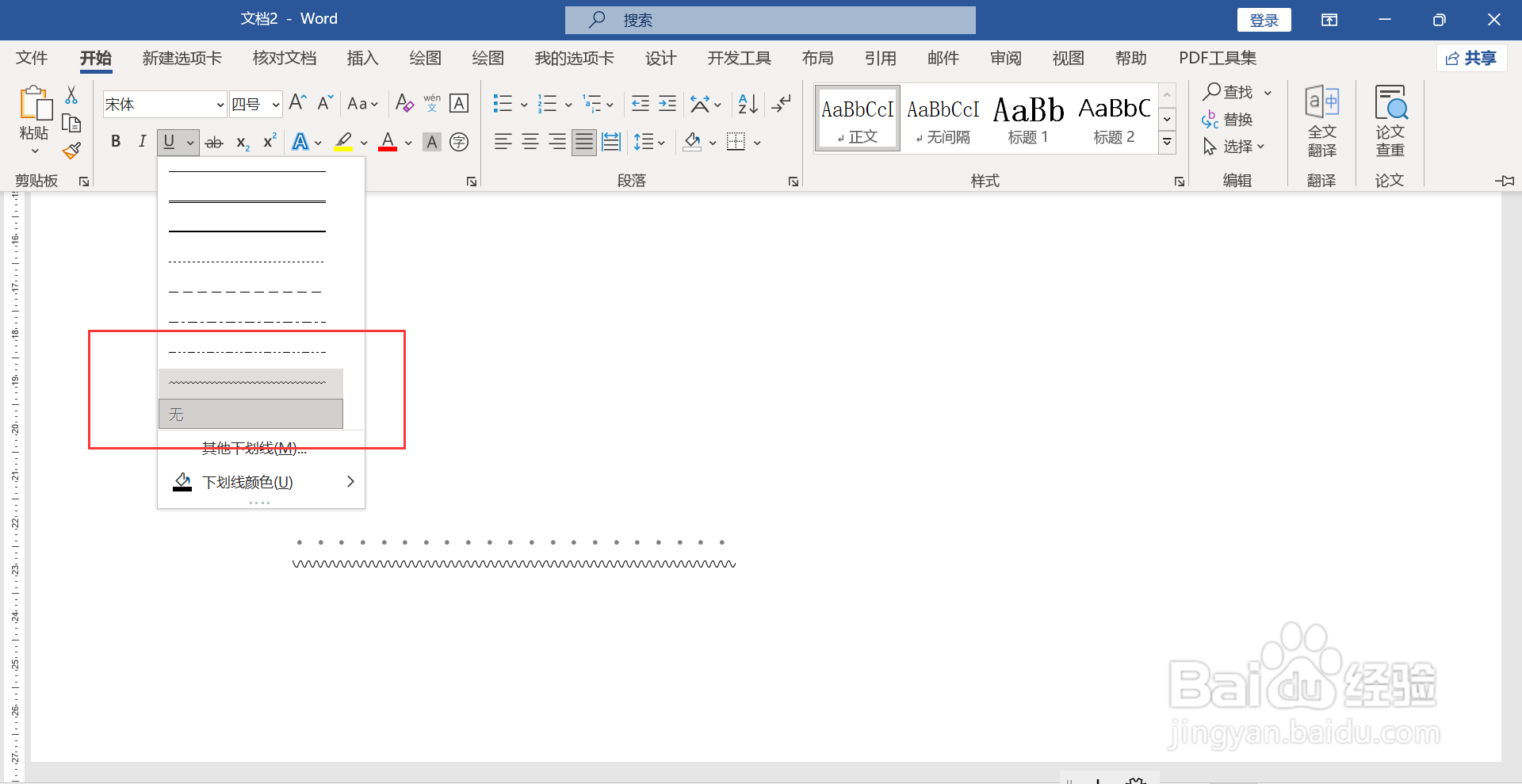Open the font size dropdown
Image resolution: width=1522 pixels, height=784 pixels.
point(275,105)
